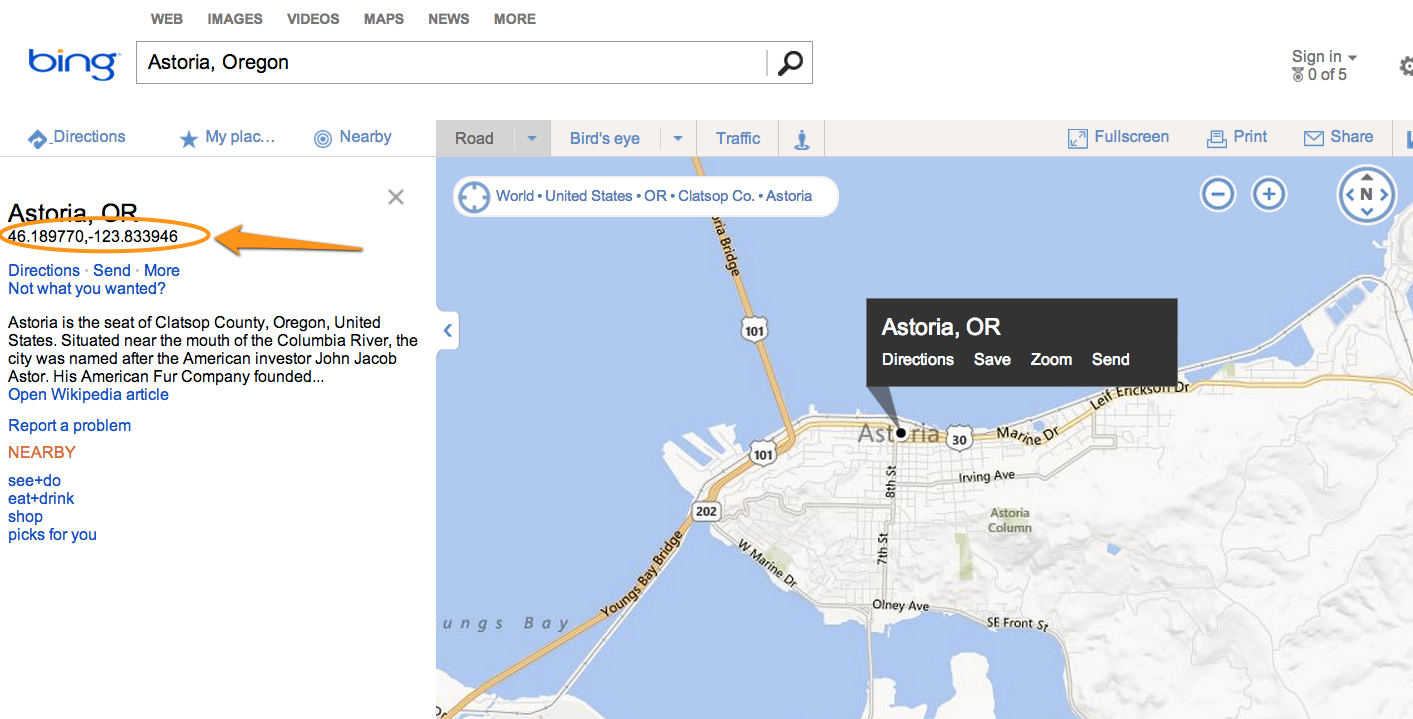This screenshot has width=1413, height=719.
Task: Click Astoria in the breadcrumb
Action: pos(789,196)
